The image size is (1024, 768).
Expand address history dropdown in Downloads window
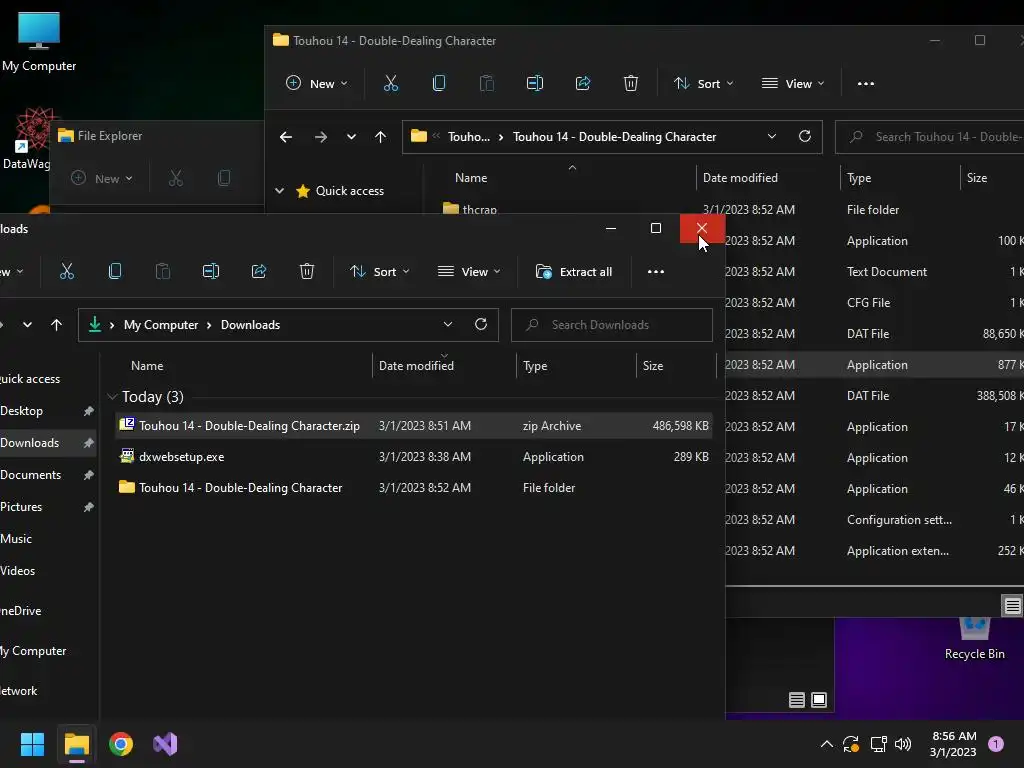click(x=447, y=325)
